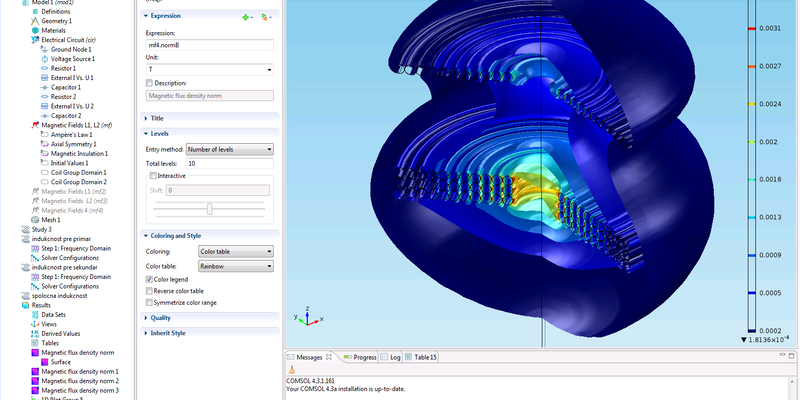The image size is (800, 400).
Task: Click the Derived Values icon
Action: 34,333
